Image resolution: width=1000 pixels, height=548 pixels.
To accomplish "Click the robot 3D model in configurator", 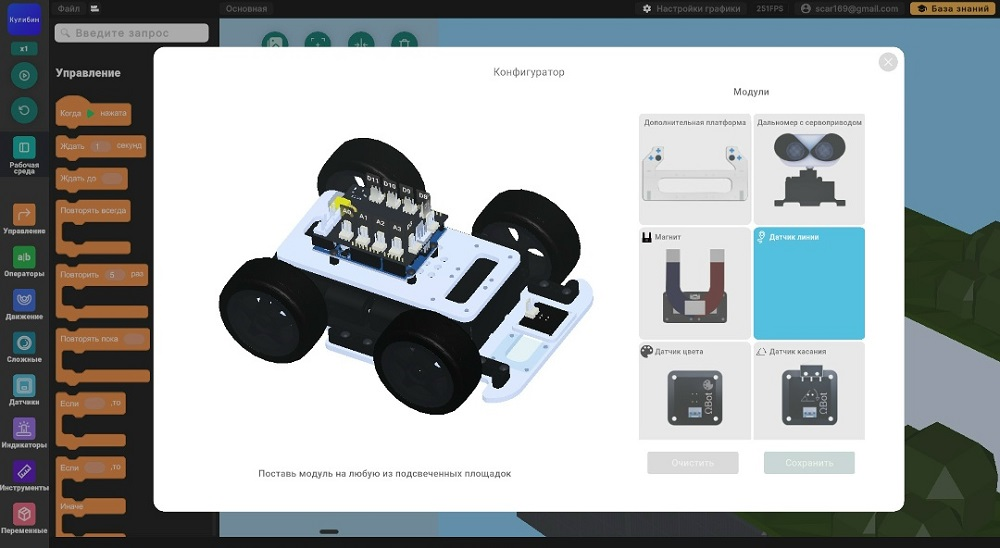I will click(404, 274).
